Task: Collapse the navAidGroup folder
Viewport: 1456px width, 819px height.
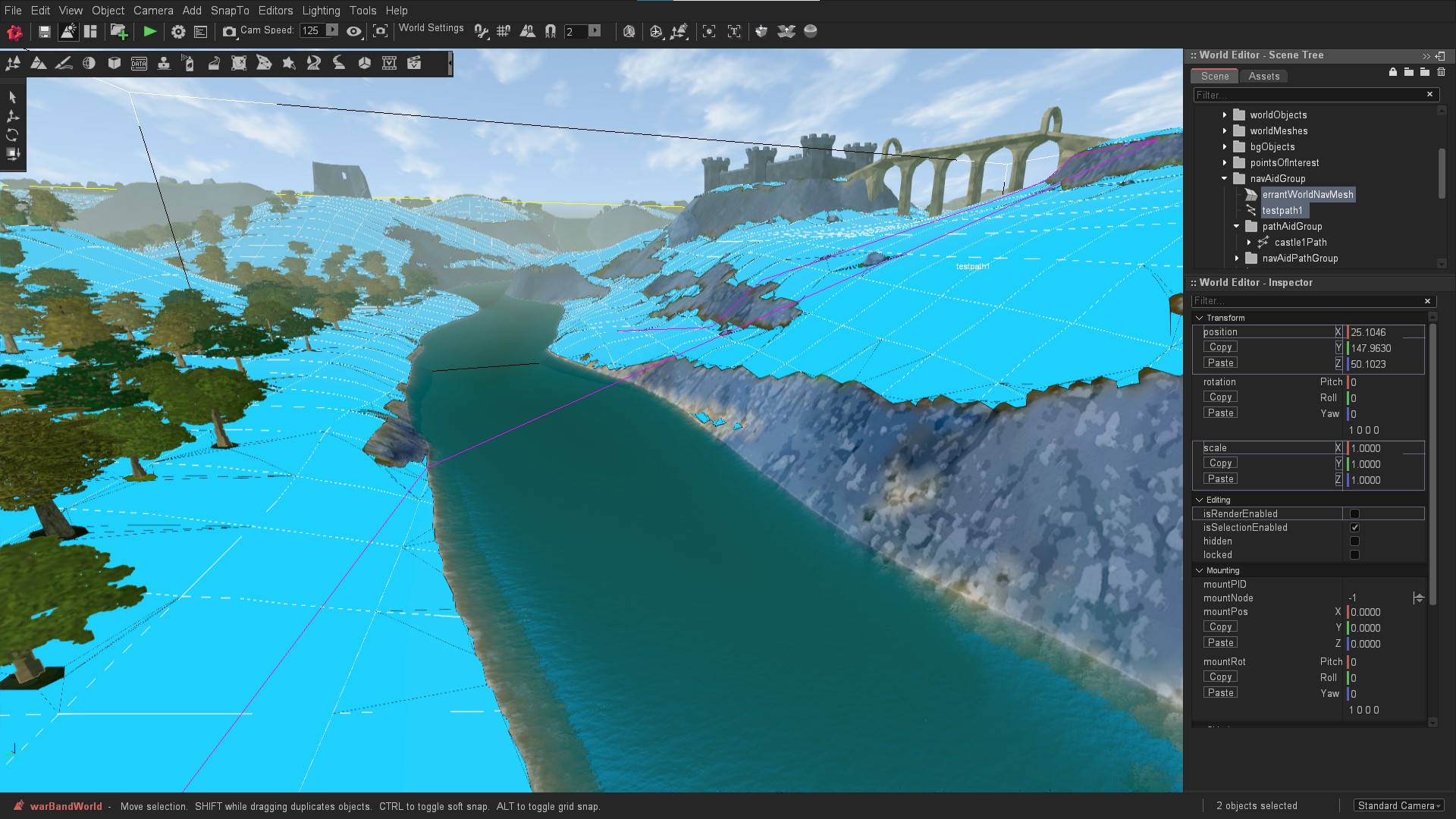Action: [1224, 179]
